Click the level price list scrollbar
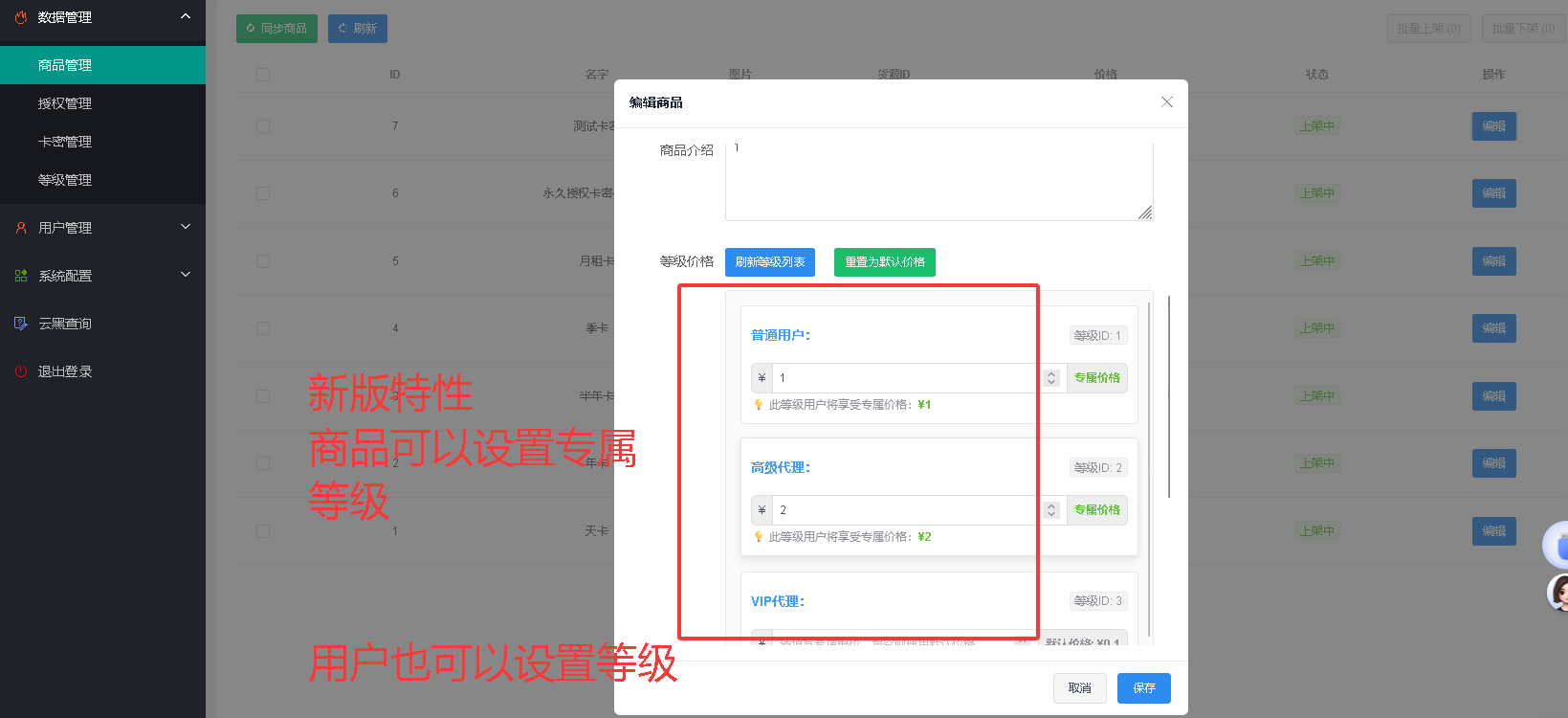This screenshot has height=718, width=1568. pos(1149,469)
